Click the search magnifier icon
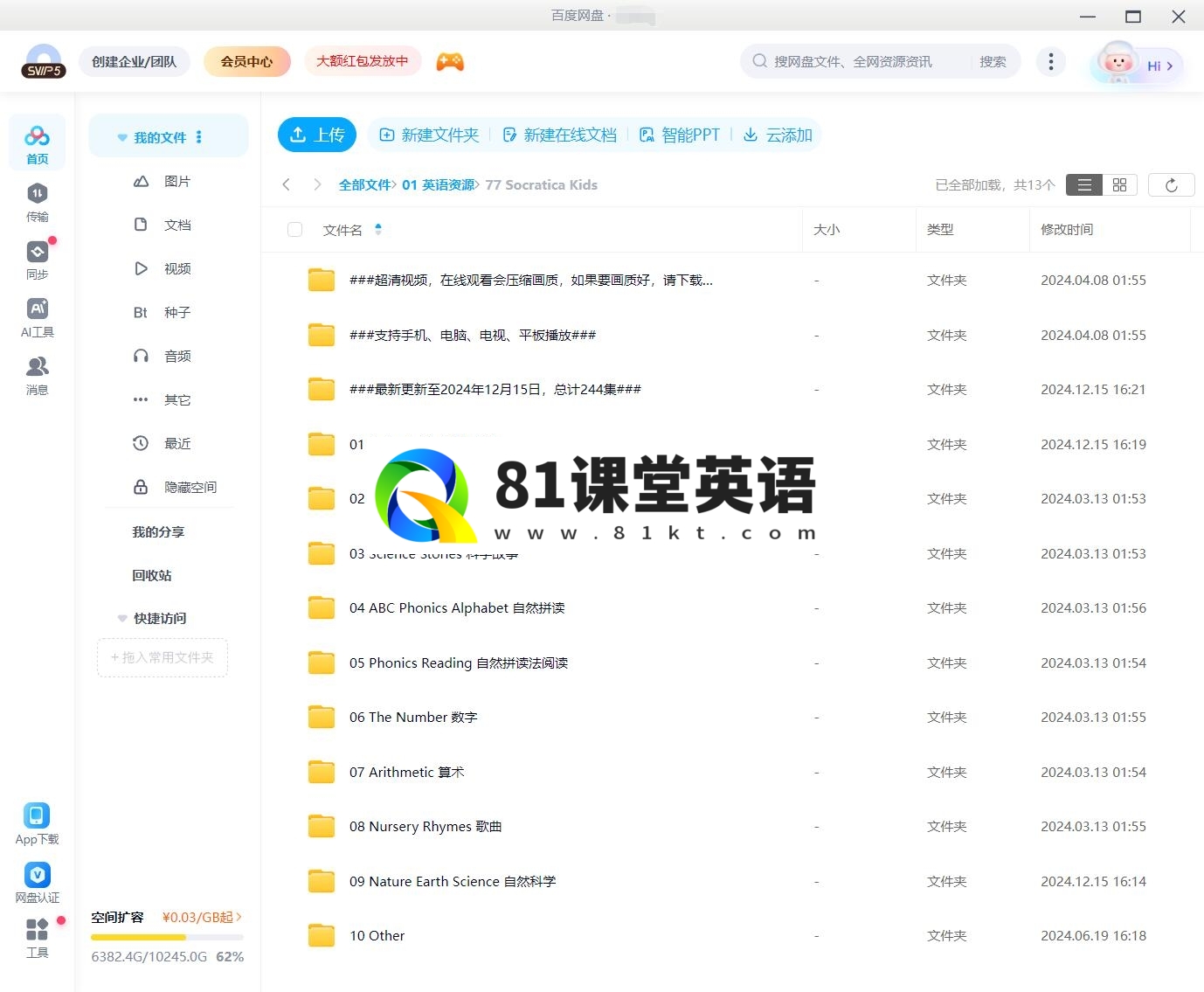 (759, 61)
